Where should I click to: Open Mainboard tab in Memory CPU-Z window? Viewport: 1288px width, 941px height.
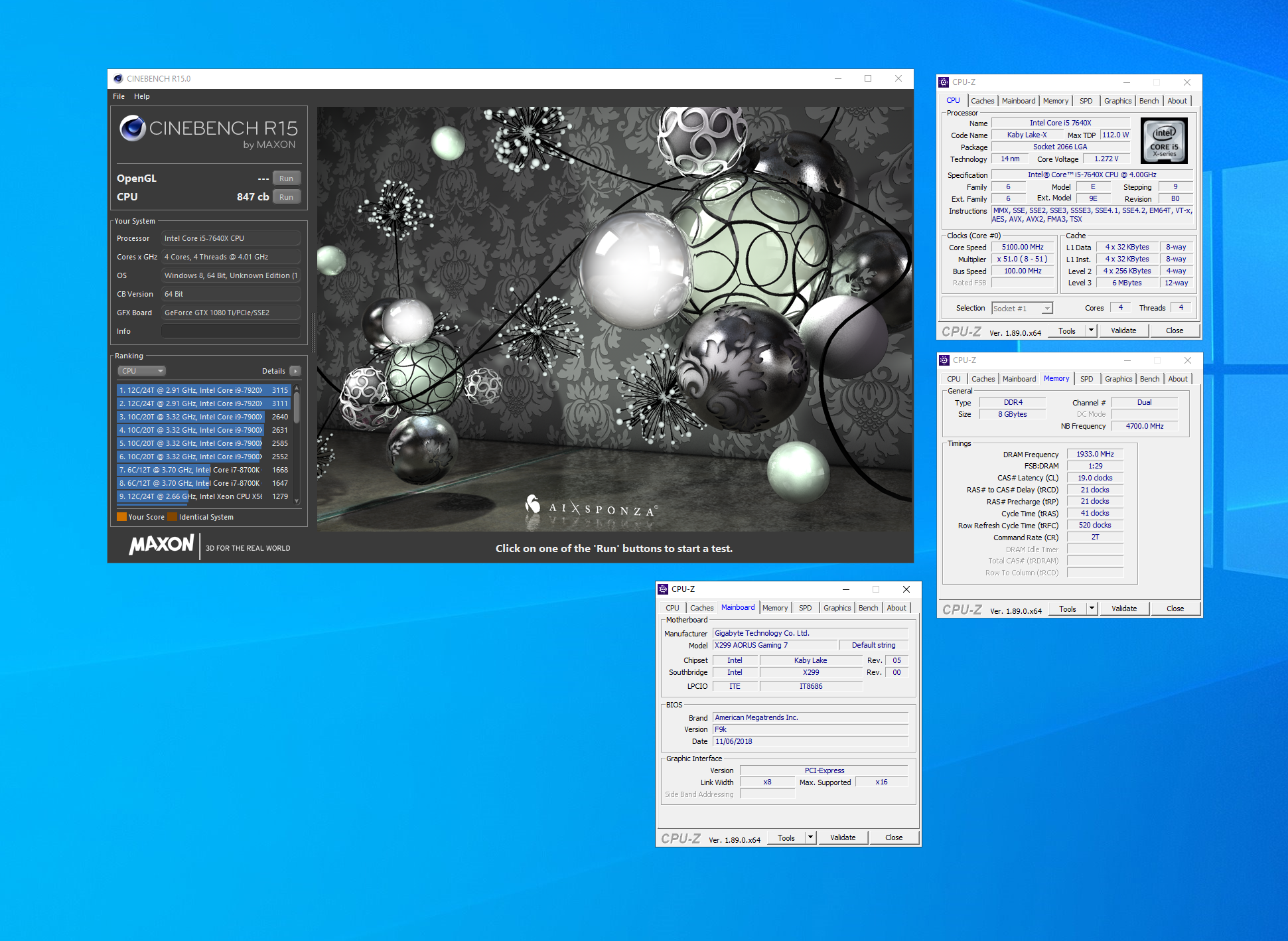pyautogui.click(x=1019, y=379)
